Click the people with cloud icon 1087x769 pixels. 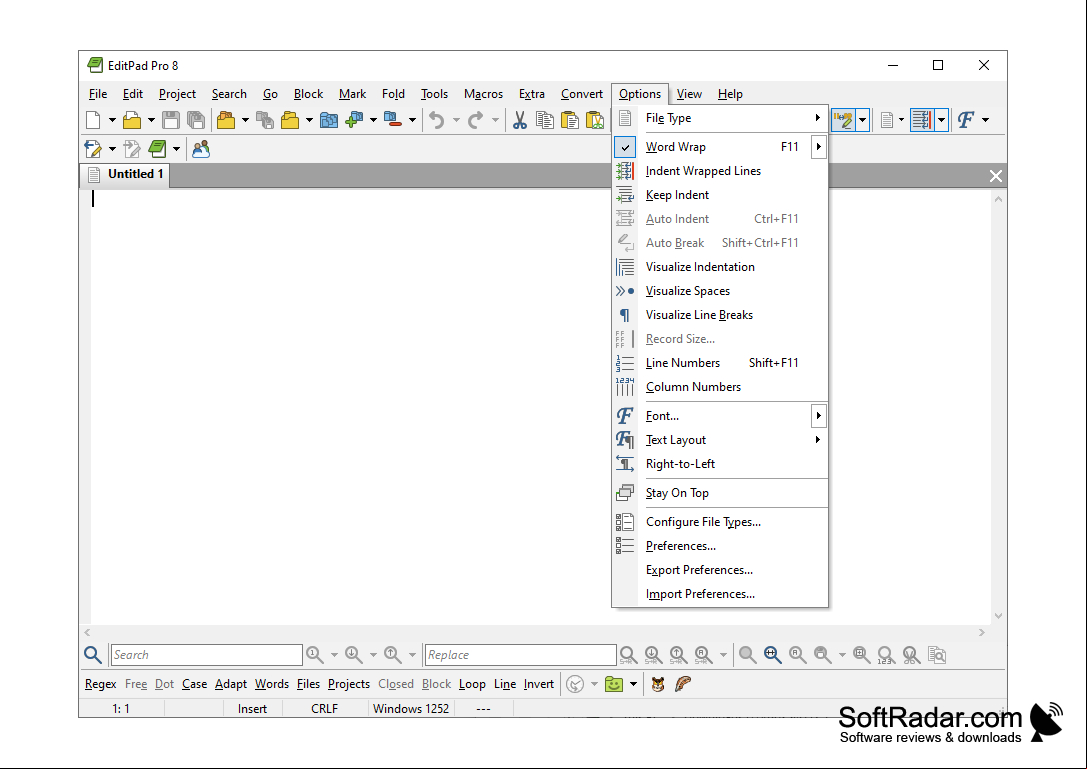pos(201,148)
